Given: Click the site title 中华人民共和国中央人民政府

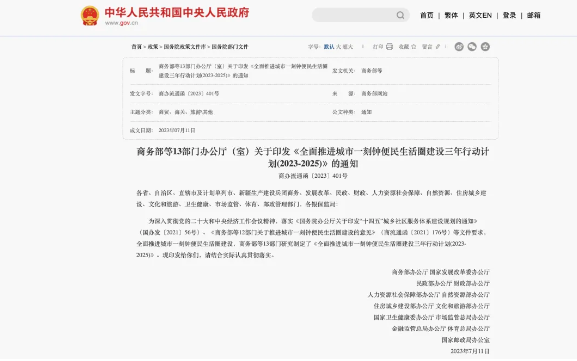Looking at the screenshot, I should coord(177,13).
